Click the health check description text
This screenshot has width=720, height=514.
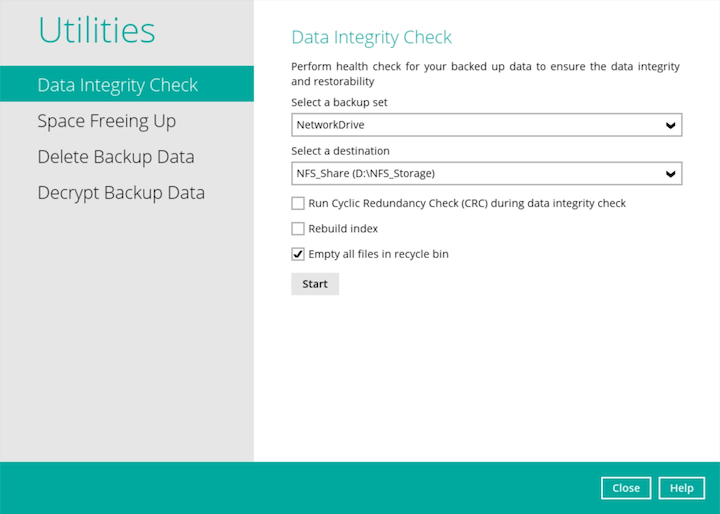pyautogui.click(x=485, y=73)
